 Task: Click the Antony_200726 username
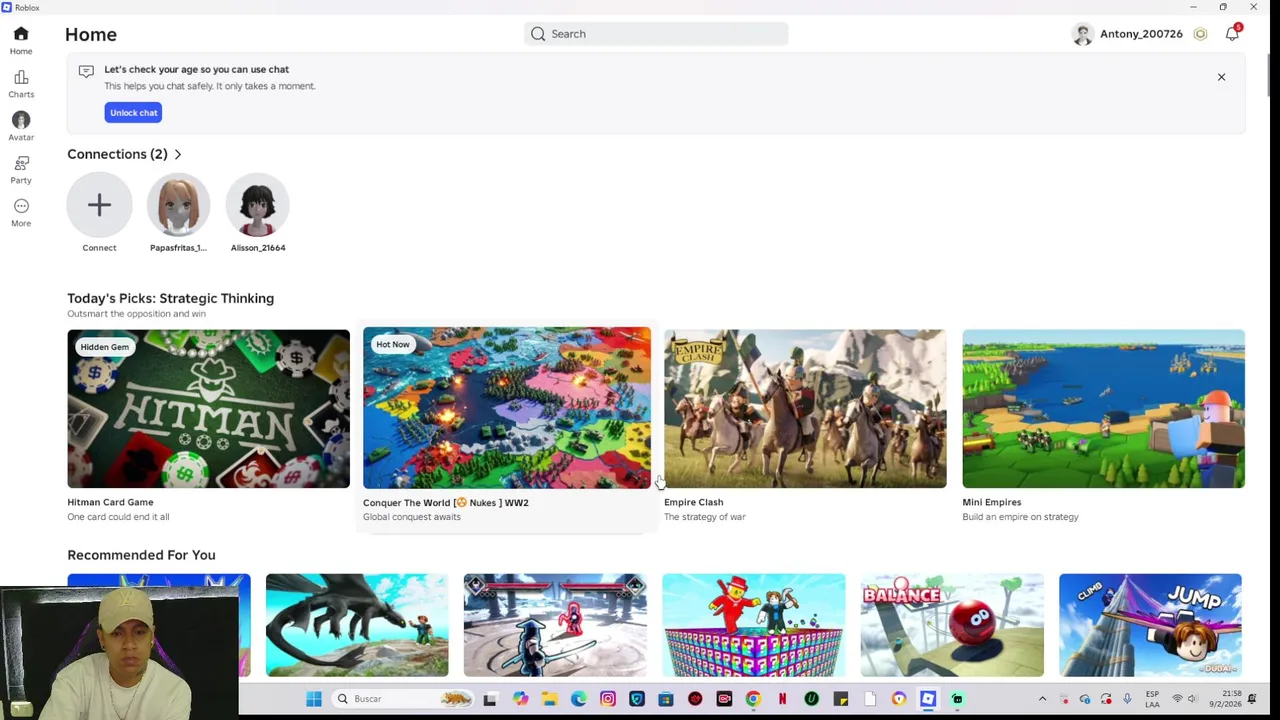coord(1141,34)
